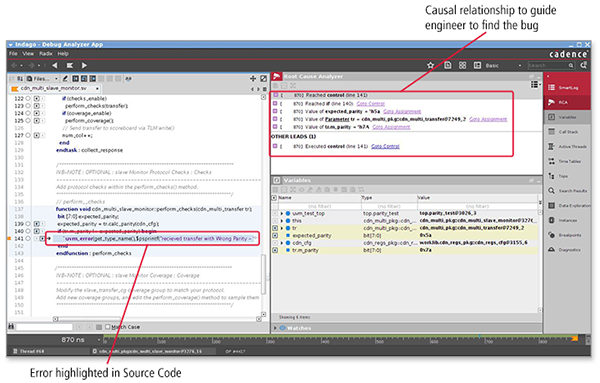Expand the Reached control (line 141) entry
Viewport: 600px width, 383px height.
tap(275, 95)
